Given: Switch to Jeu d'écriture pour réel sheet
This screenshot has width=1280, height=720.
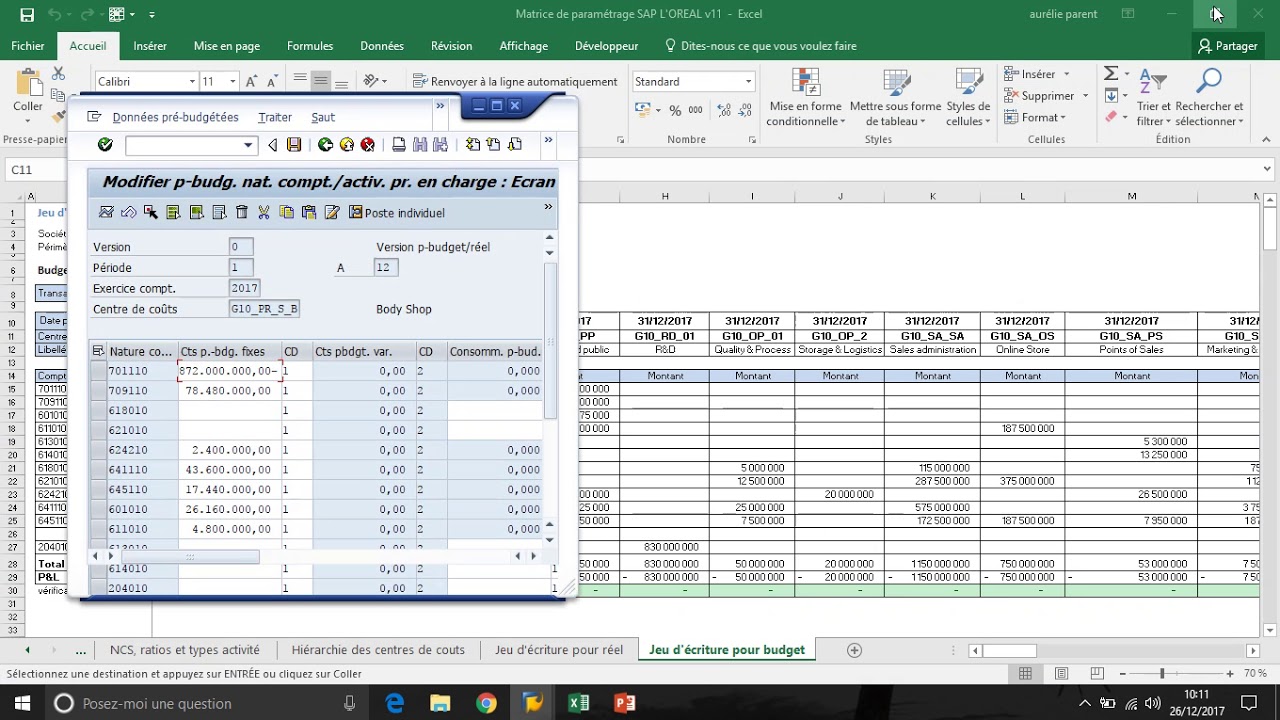Looking at the screenshot, I should click(558, 650).
